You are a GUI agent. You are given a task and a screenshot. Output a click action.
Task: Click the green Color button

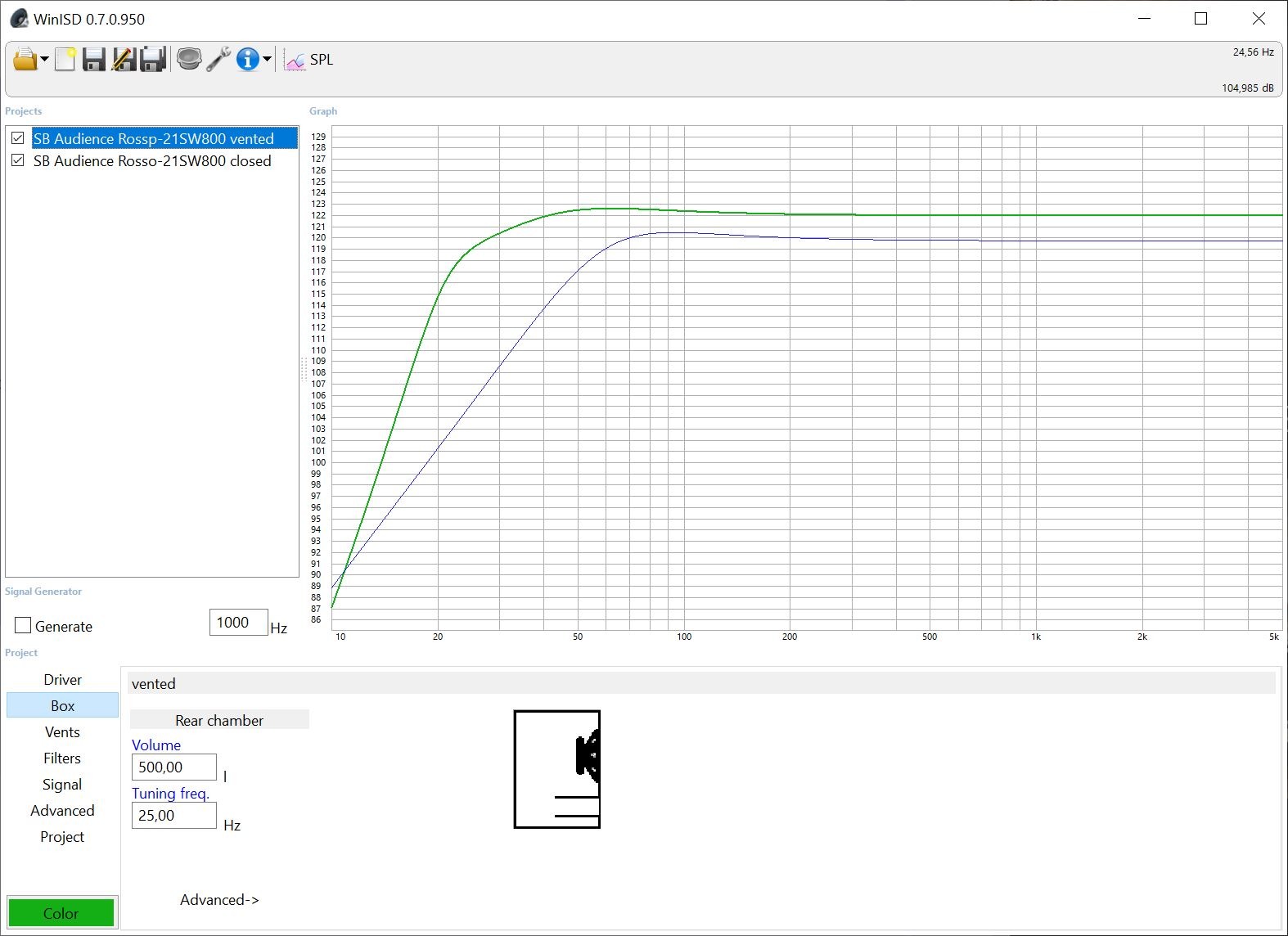point(61,913)
